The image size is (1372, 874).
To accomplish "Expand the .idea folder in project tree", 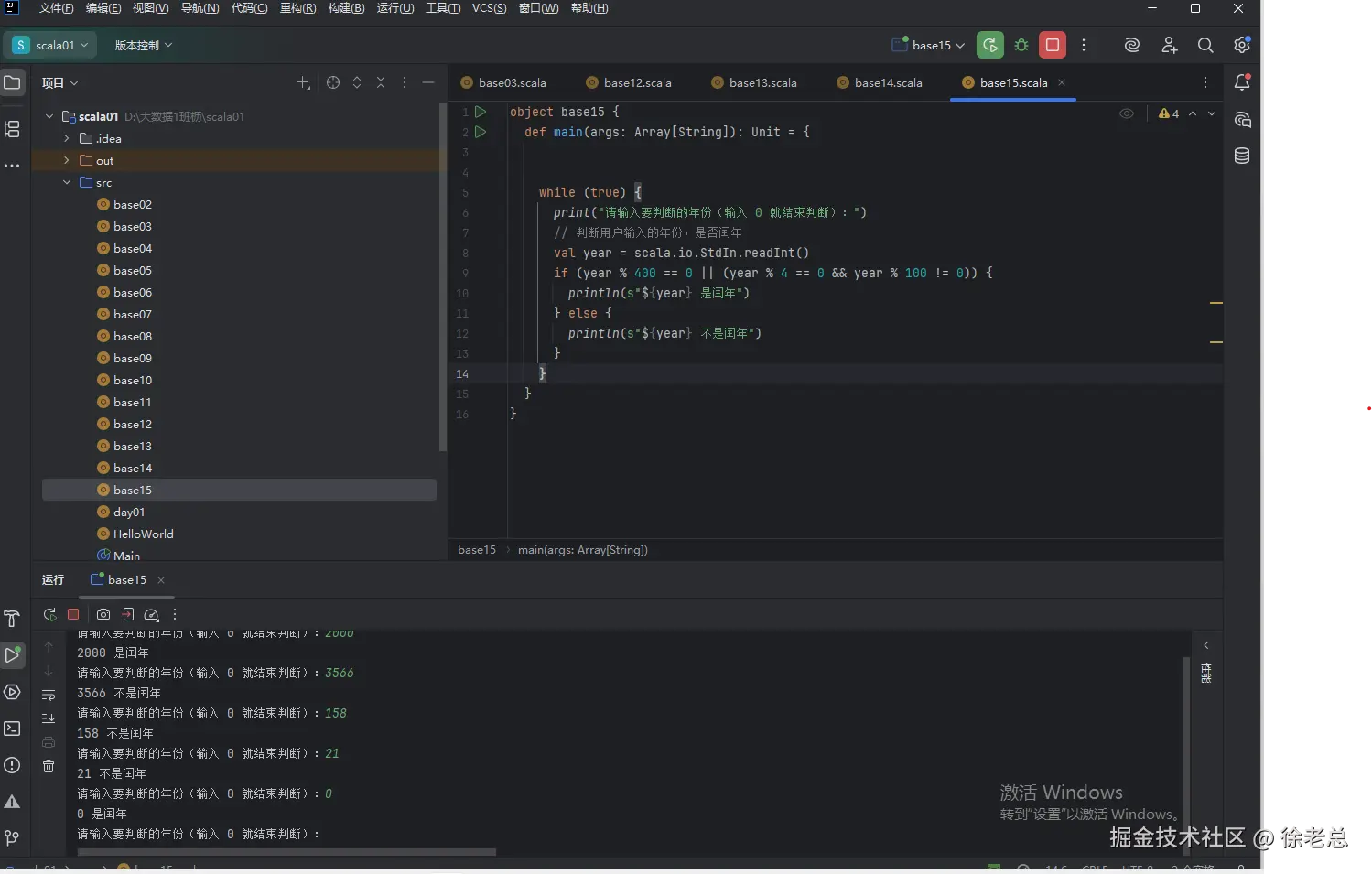I will pyautogui.click(x=67, y=138).
